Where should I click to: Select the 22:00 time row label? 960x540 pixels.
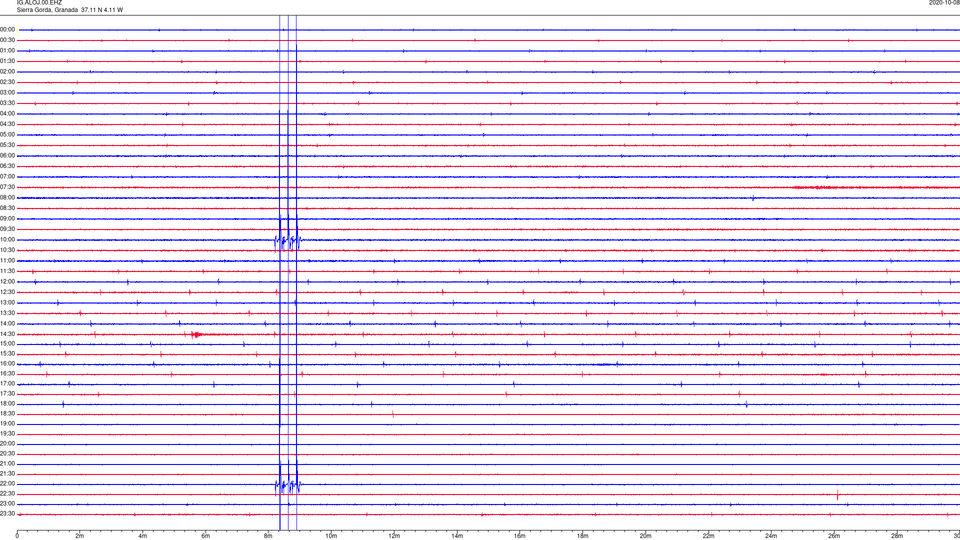pyautogui.click(x=7, y=484)
